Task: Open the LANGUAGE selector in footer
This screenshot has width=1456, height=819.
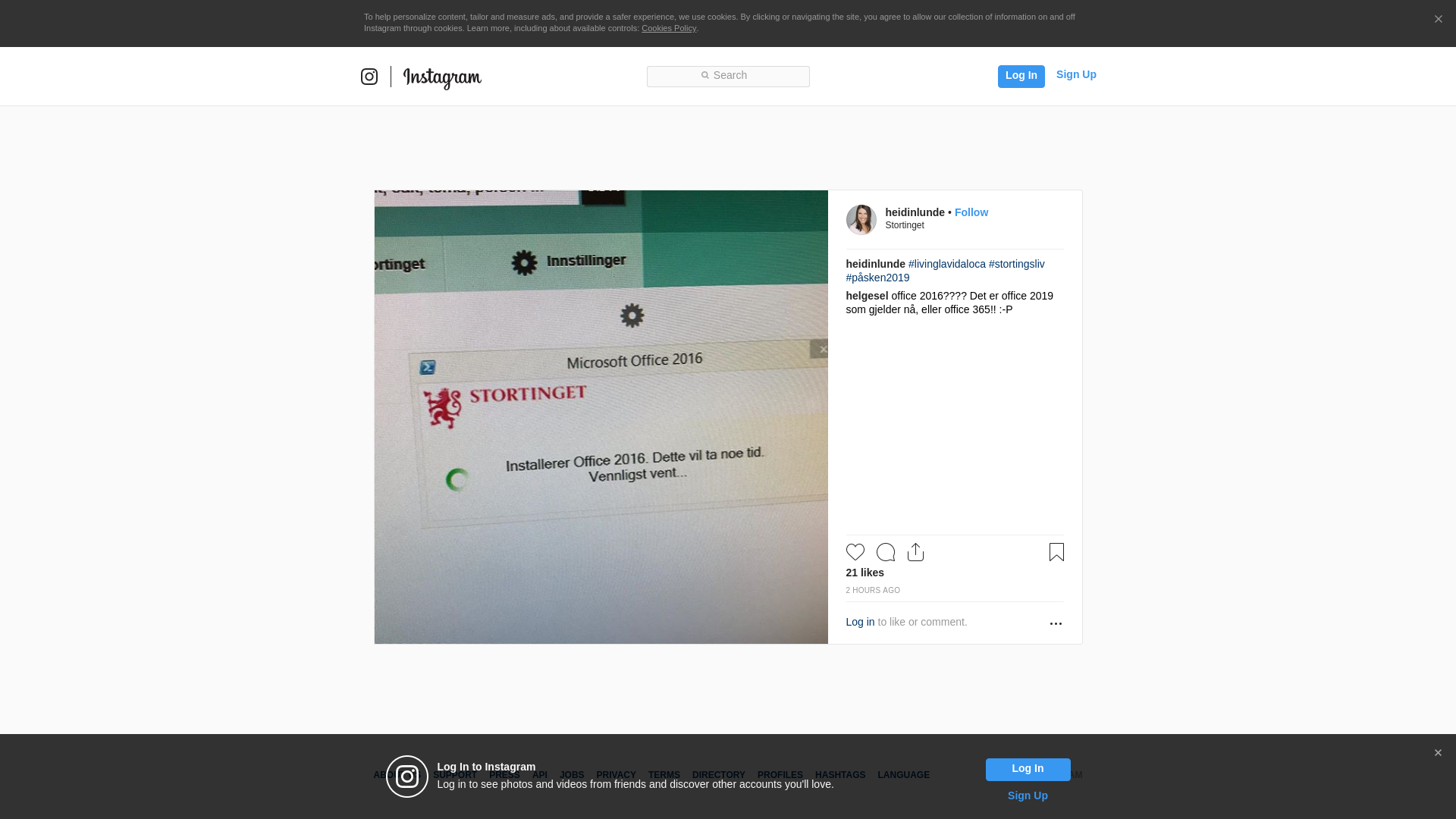Action: click(903, 775)
